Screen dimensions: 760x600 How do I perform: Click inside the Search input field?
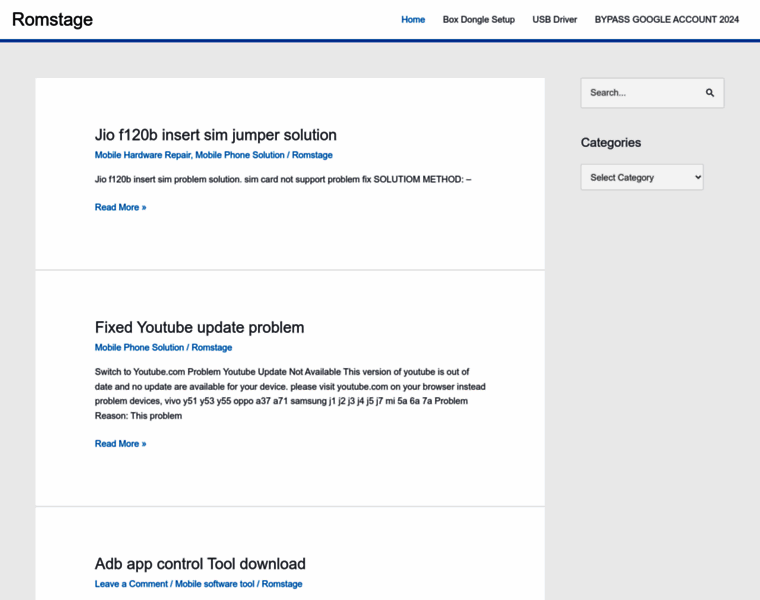(640, 93)
